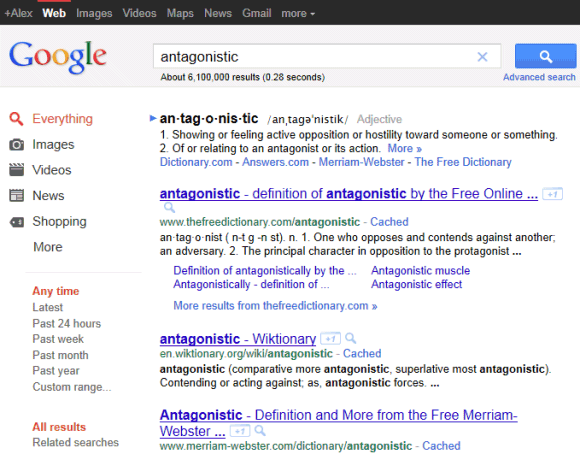Click the +1 button on Wiktionary result

pyautogui.click(x=330, y=339)
